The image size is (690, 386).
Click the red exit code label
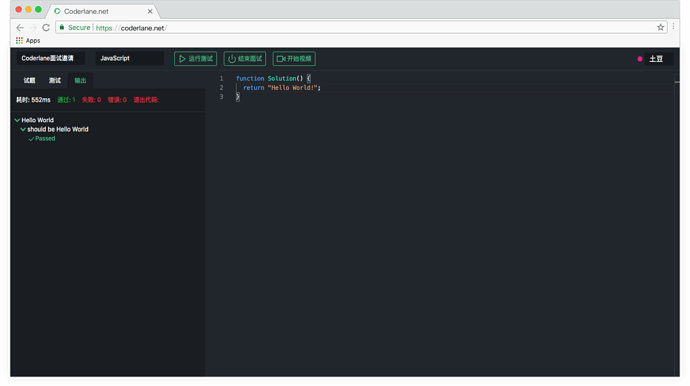[146, 100]
